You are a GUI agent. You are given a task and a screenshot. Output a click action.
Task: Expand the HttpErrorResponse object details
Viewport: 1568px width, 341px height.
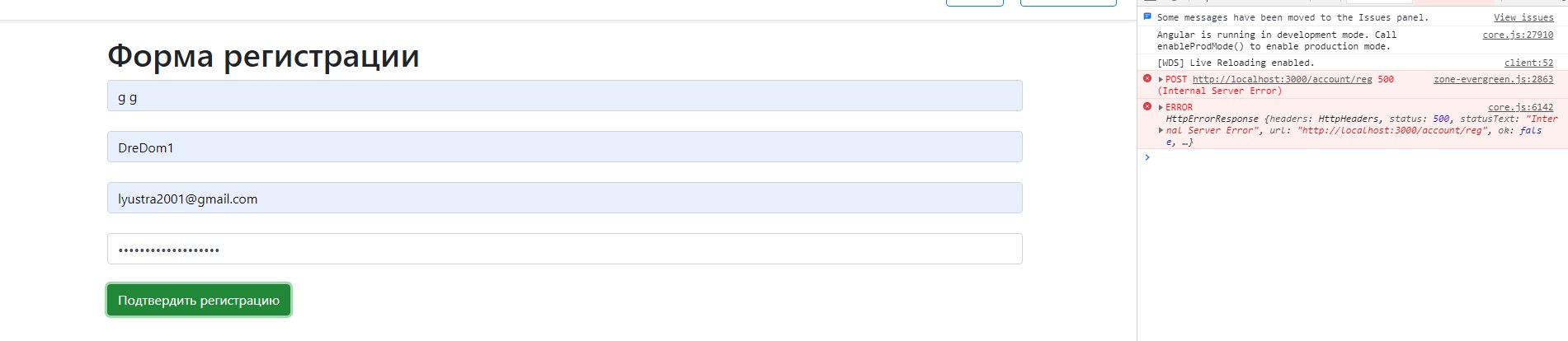click(1161, 130)
